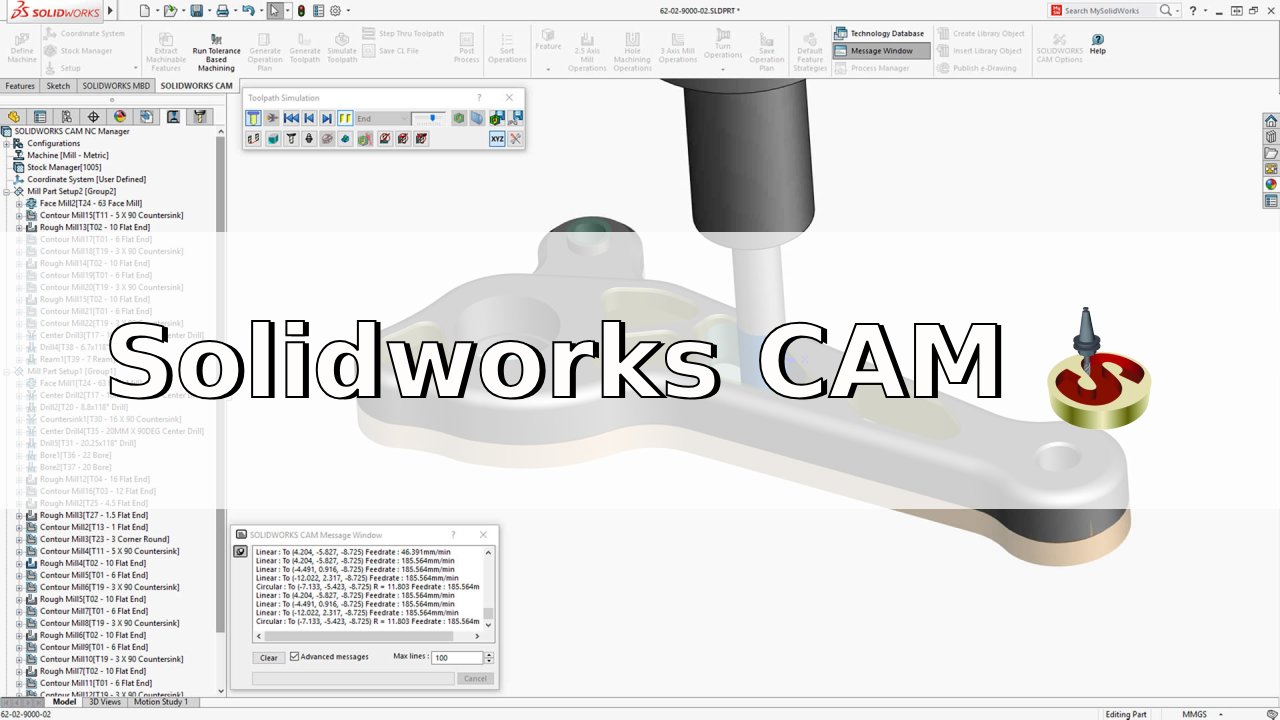Open the End dropdown in simulation
This screenshot has width=1280, height=720.
382,118
